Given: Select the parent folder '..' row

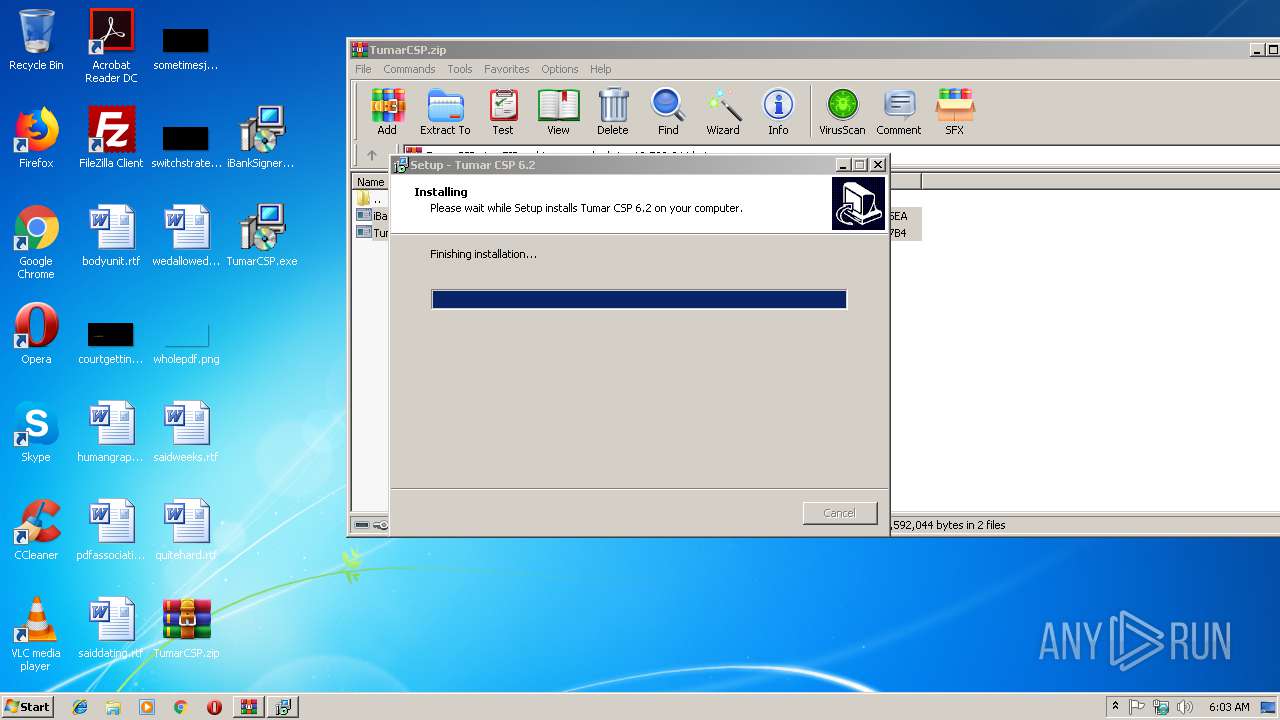Looking at the screenshot, I should point(371,199).
